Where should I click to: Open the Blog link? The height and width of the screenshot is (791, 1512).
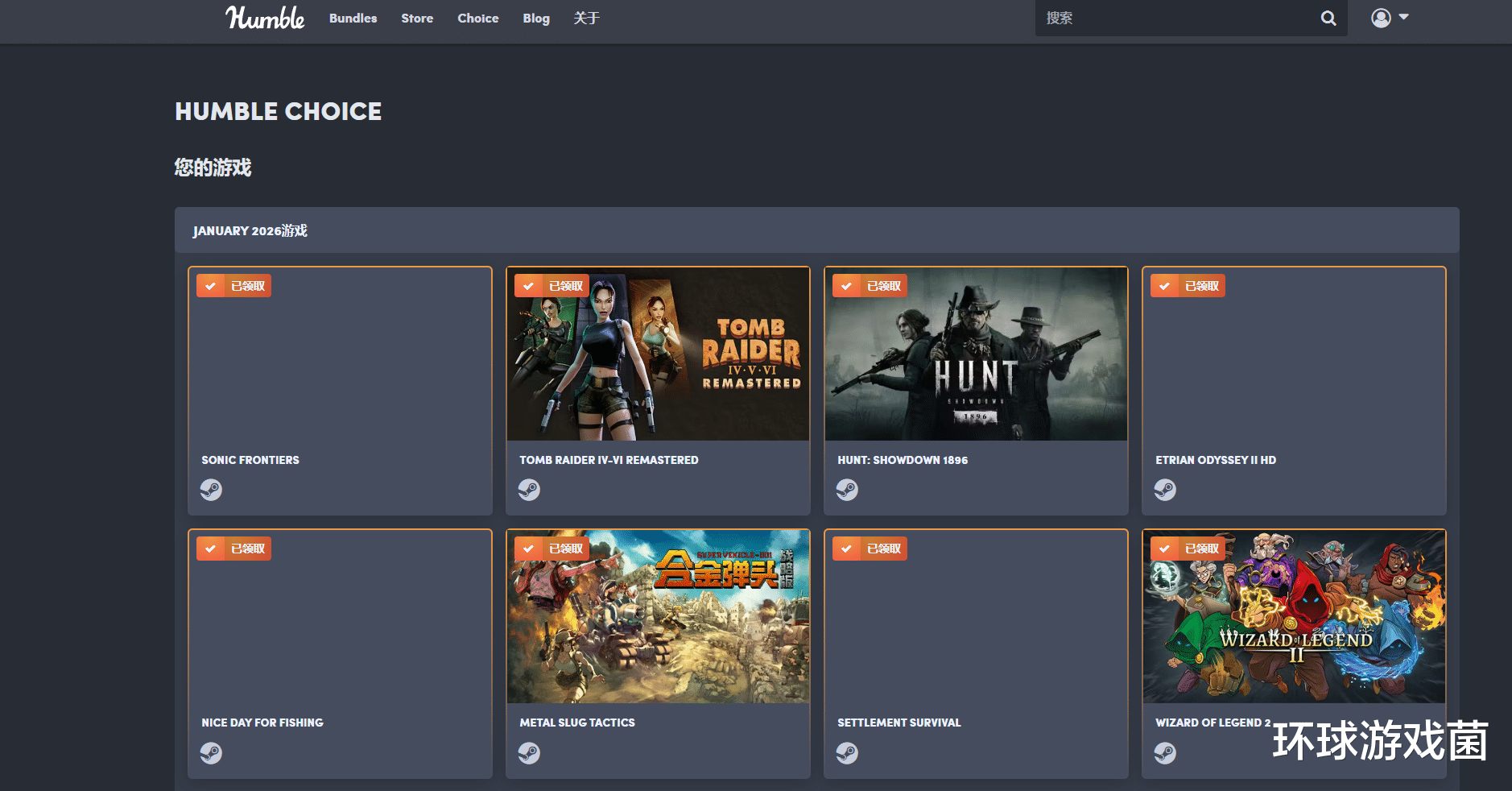click(536, 18)
